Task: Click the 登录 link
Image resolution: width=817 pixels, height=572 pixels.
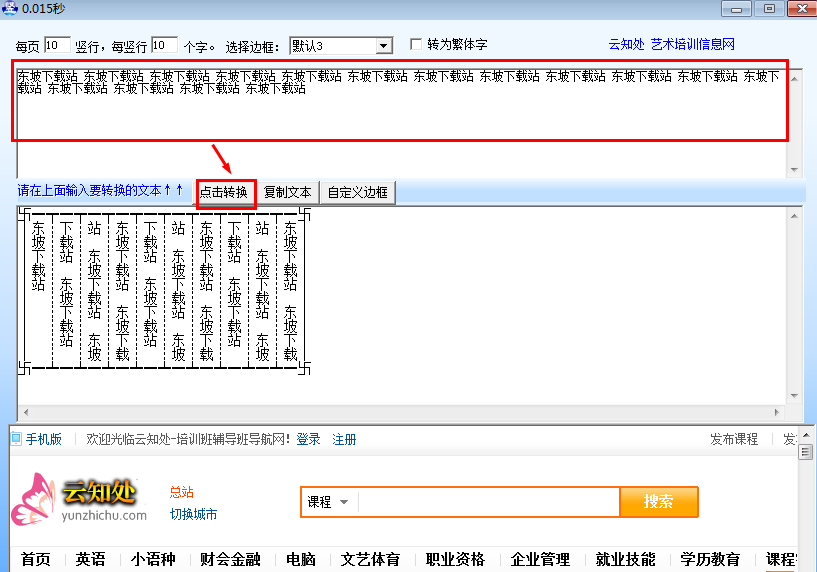Action: (x=308, y=439)
